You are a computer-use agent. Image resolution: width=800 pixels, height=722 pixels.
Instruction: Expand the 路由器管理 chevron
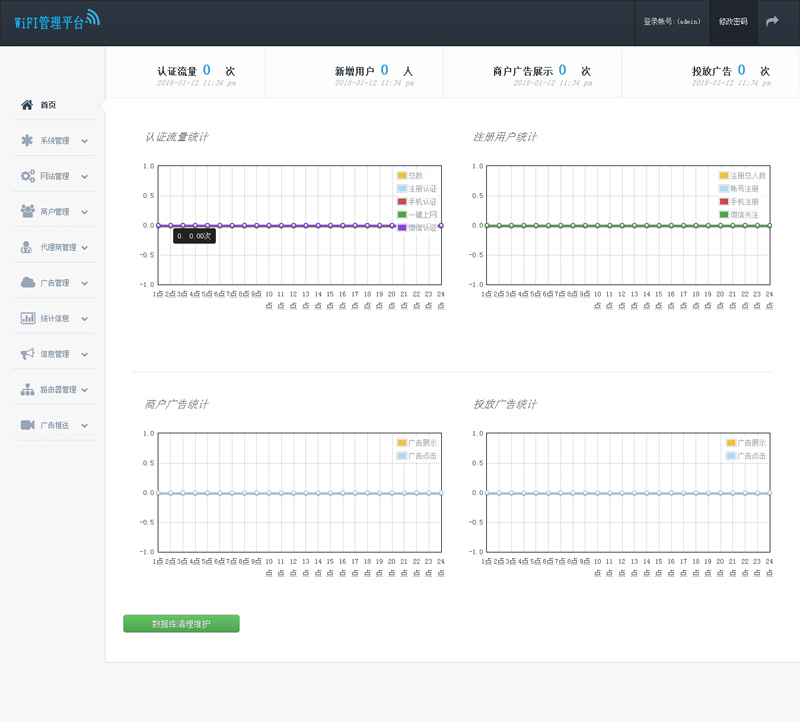click(x=85, y=390)
